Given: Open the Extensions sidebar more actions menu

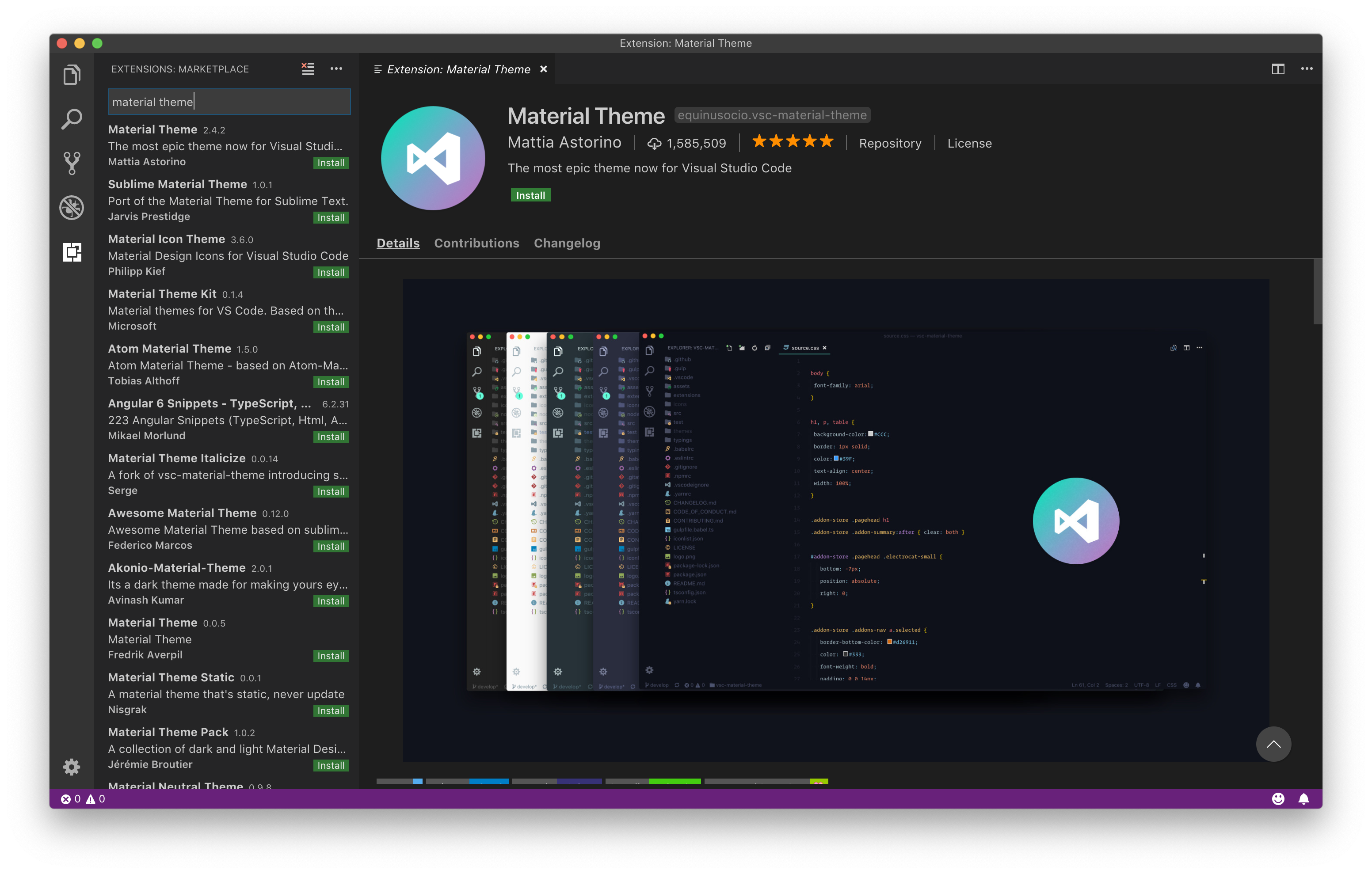Looking at the screenshot, I should pos(336,69).
